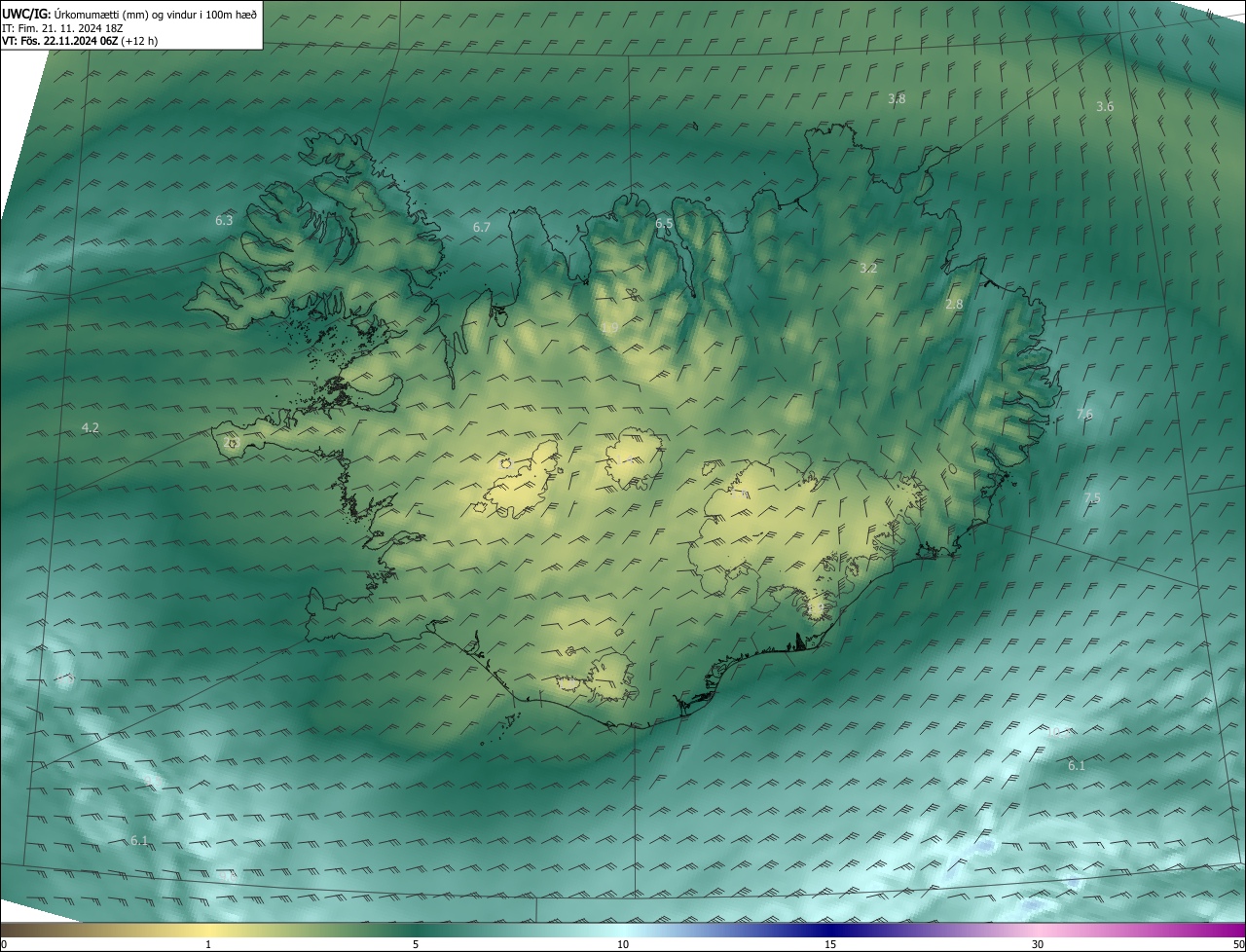
Task: Click the 7.6 value off the east coast
Action: [1084, 415]
